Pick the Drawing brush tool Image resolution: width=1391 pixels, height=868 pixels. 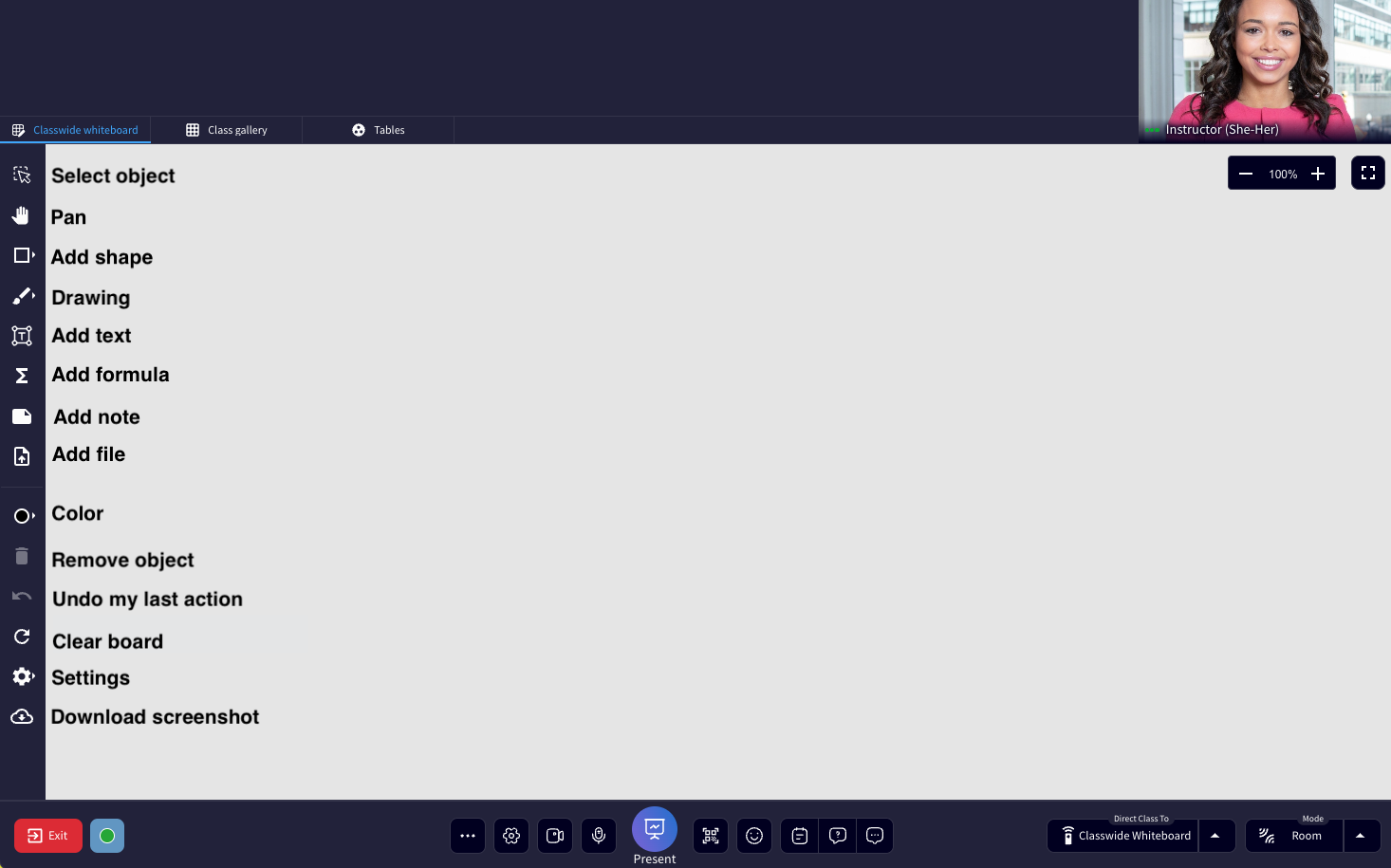tap(22, 296)
